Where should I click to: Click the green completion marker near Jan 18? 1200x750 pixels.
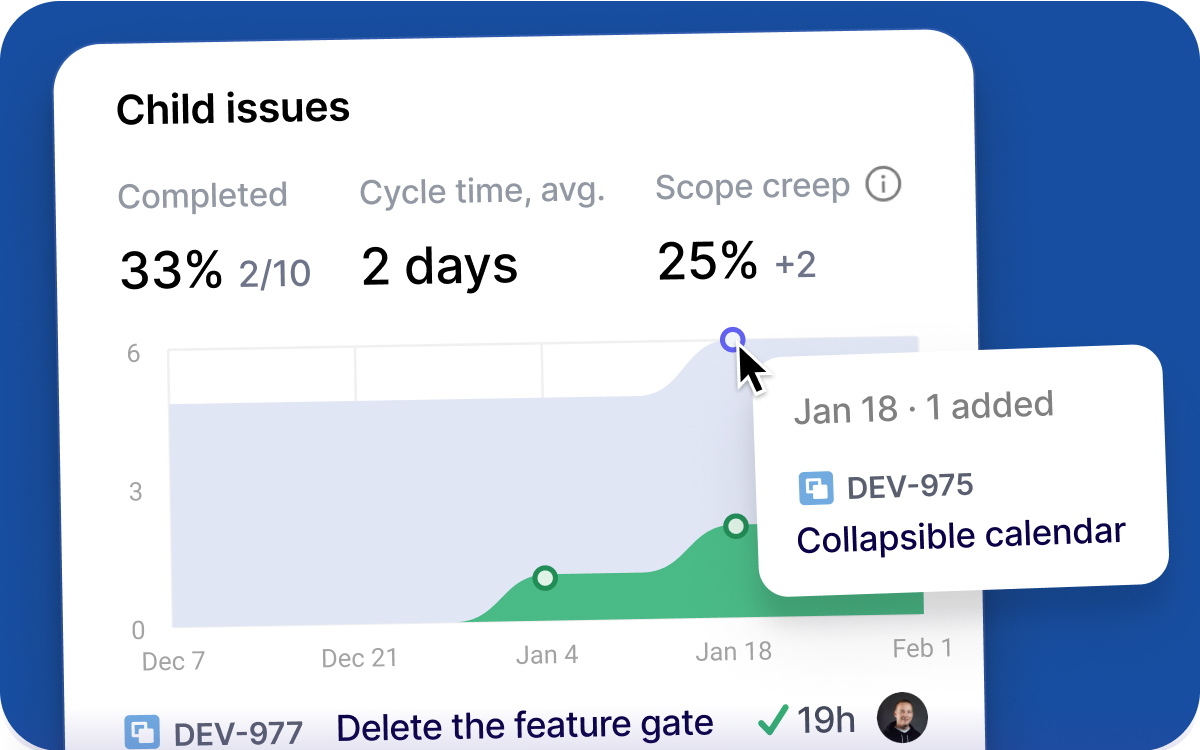pos(736,525)
